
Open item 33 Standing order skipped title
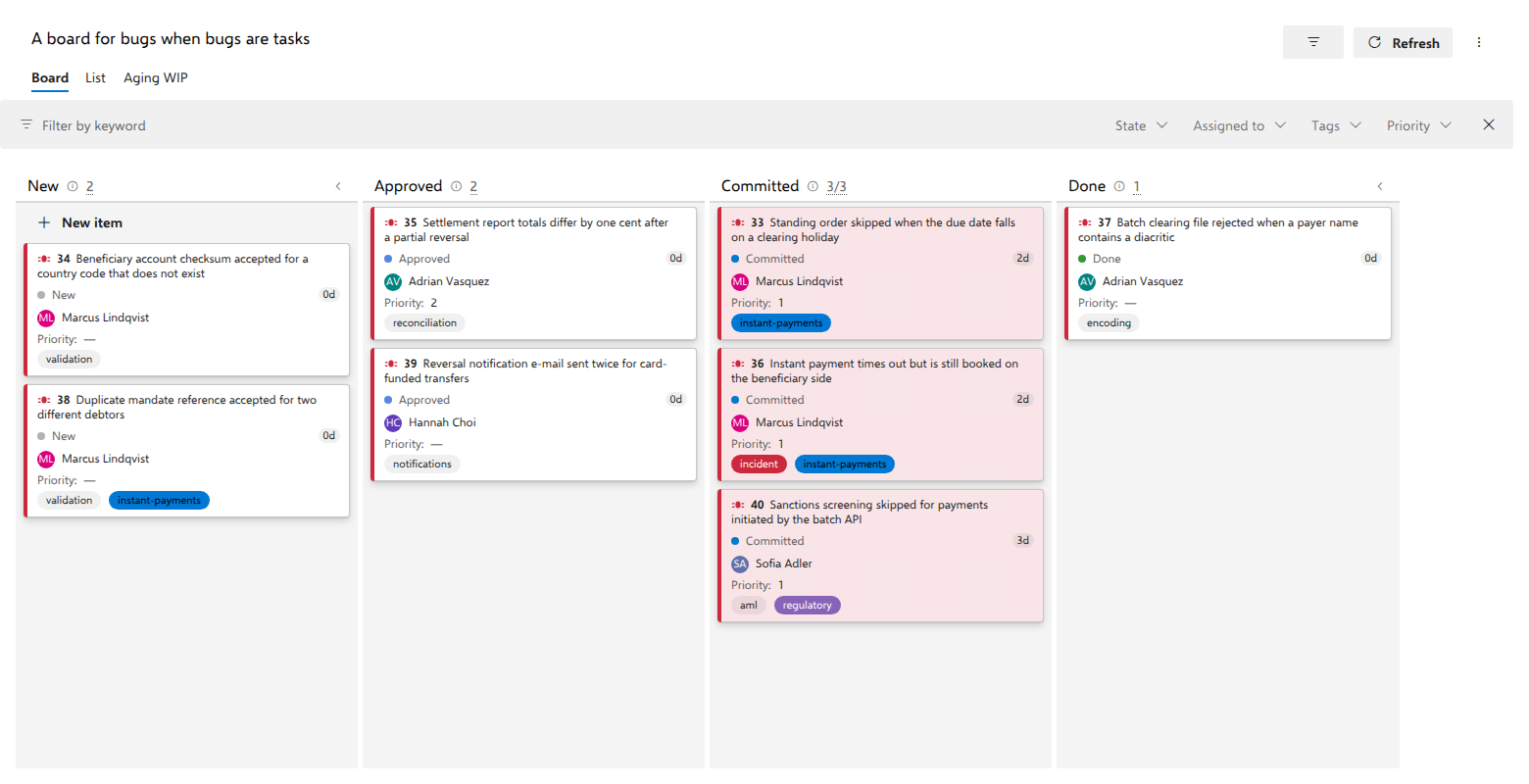tap(873, 229)
